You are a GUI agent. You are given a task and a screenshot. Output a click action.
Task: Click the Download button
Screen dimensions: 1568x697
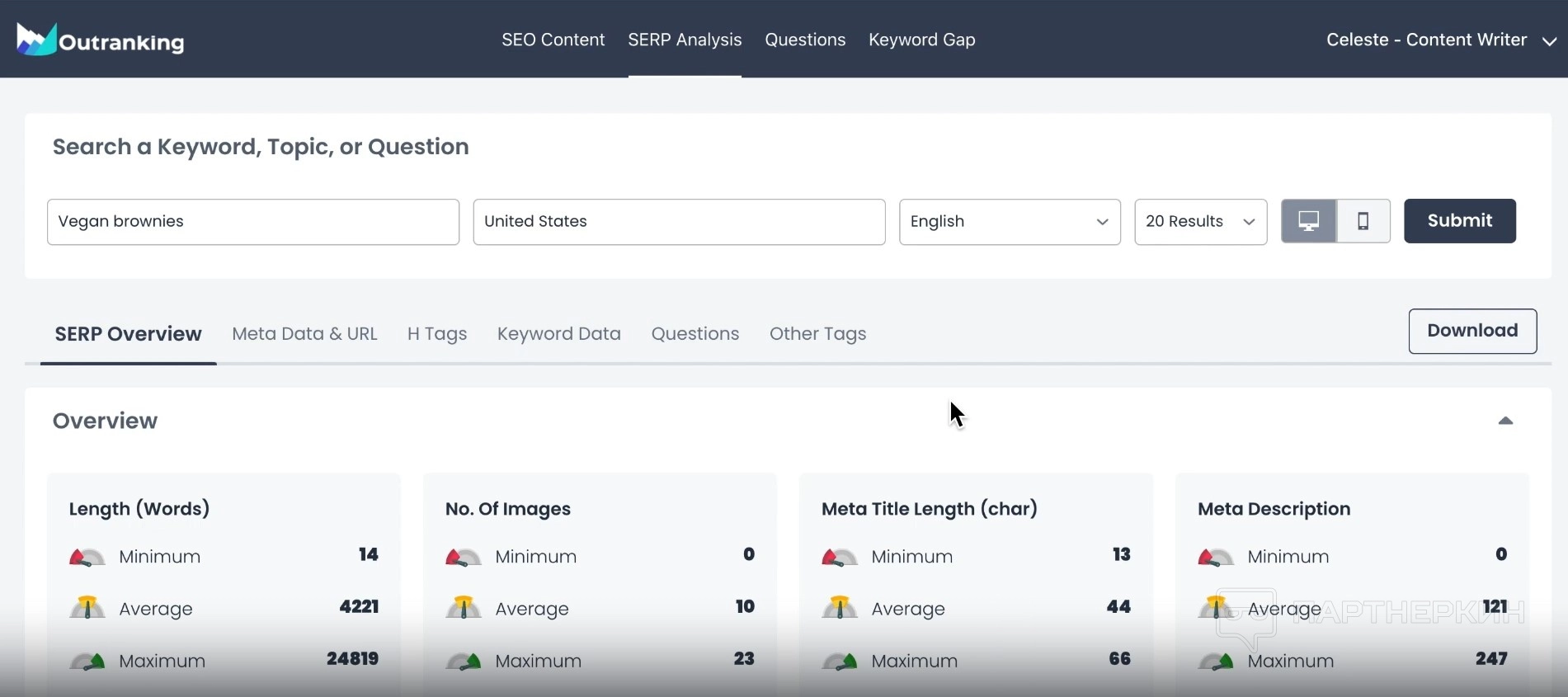click(x=1472, y=331)
